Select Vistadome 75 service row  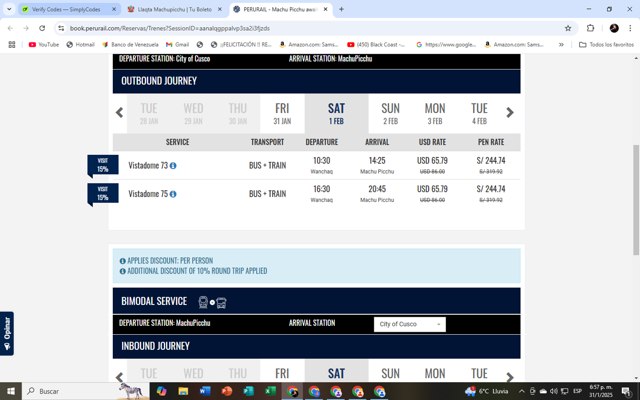316,194
